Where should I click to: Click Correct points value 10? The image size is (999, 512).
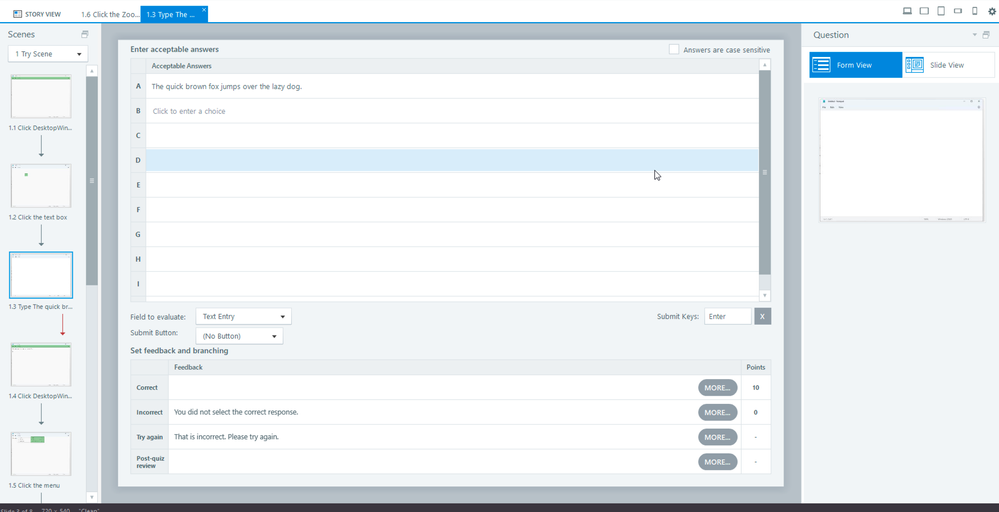[x=756, y=388]
